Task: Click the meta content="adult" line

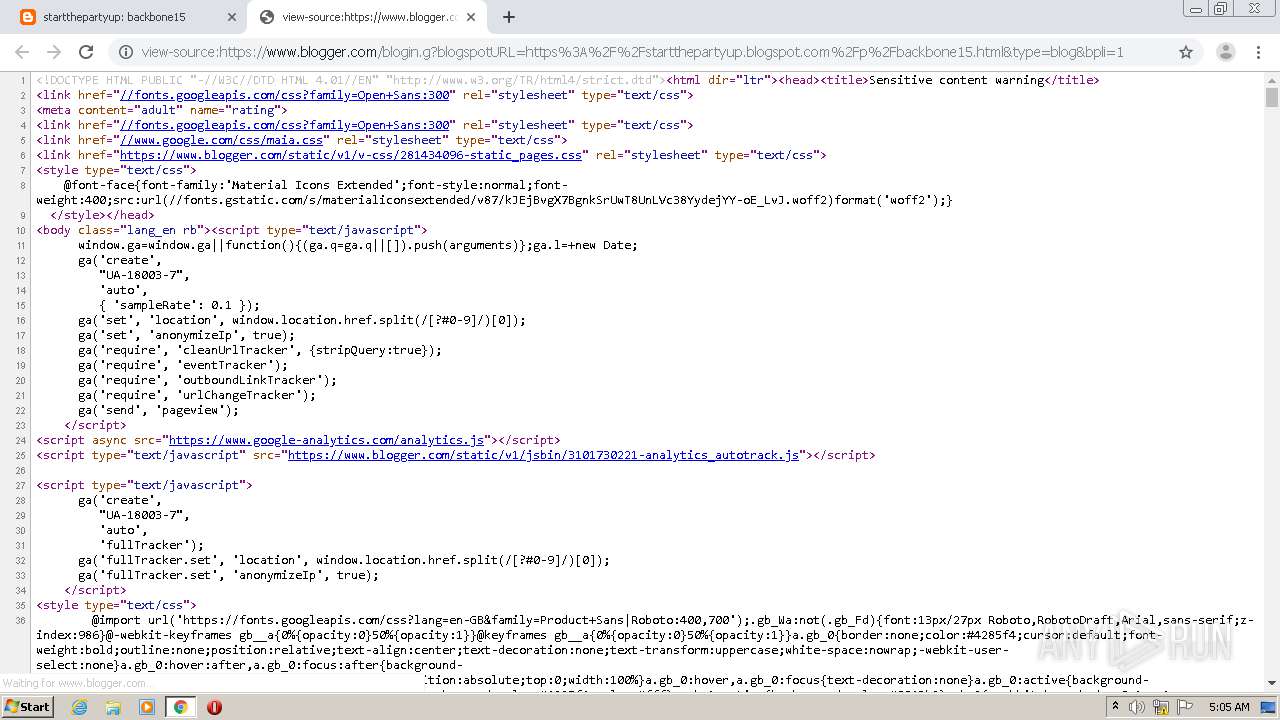Action: [x=161, y=110]
